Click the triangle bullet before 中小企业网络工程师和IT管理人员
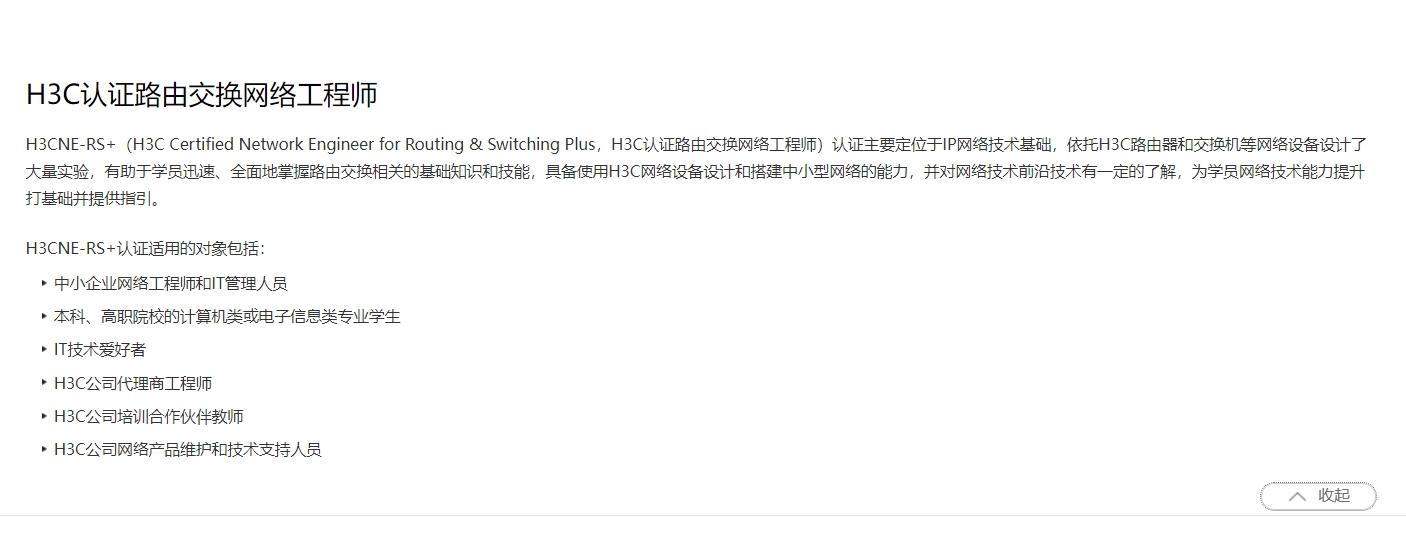Viewport: 1406px width, 551px height. [x=44, y=283]
